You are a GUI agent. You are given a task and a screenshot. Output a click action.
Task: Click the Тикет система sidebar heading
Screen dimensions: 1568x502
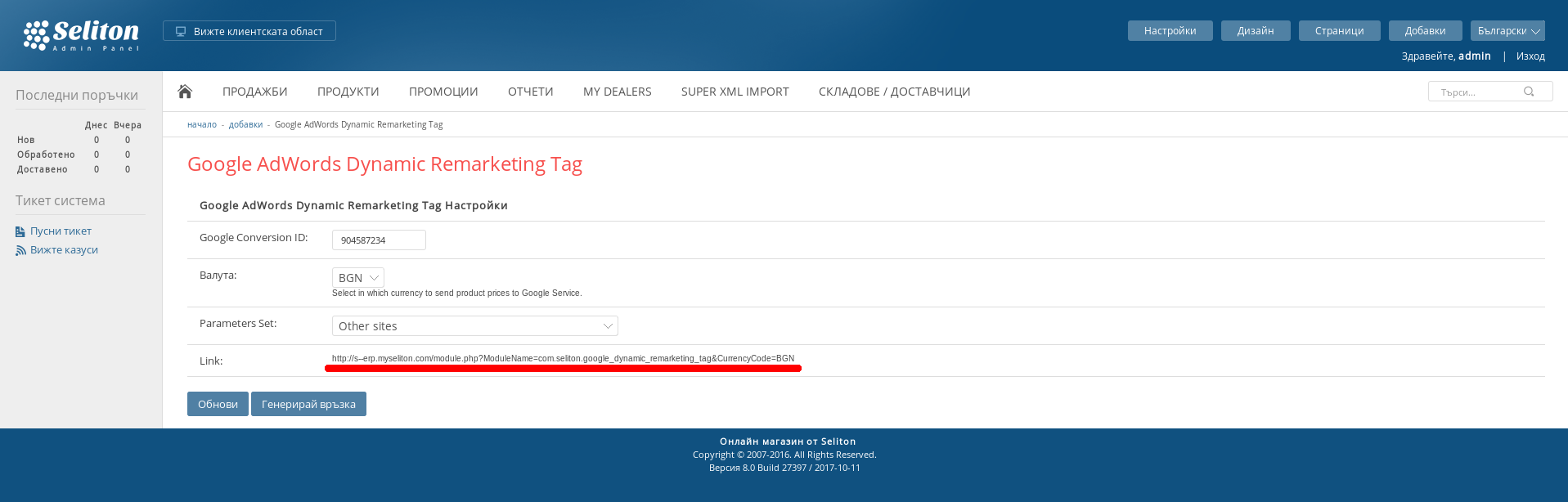coord(61,200)
